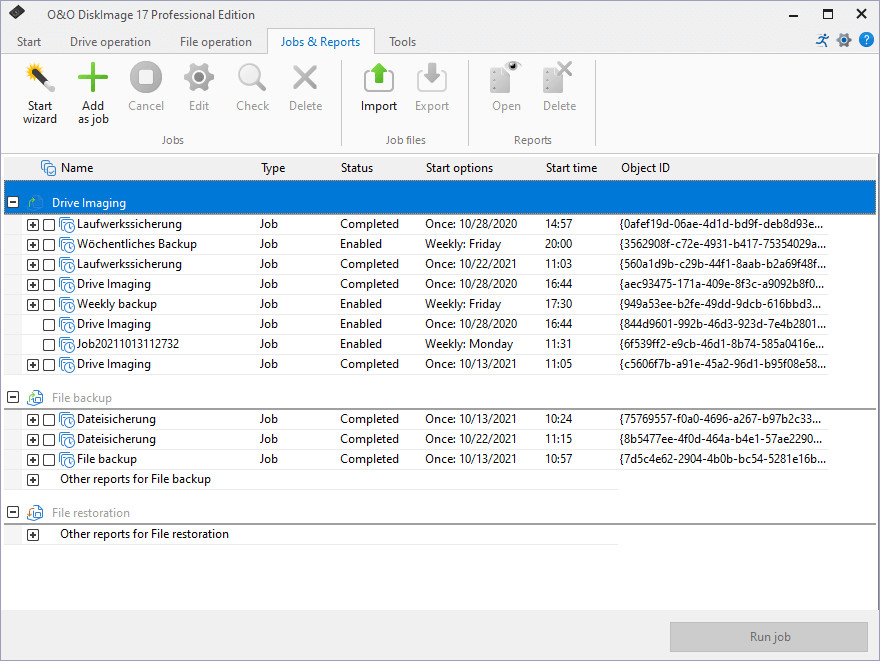Tick checkbox for Drive Imaging started 11:05
The image size is (880, 661).
tap(49, 365)
